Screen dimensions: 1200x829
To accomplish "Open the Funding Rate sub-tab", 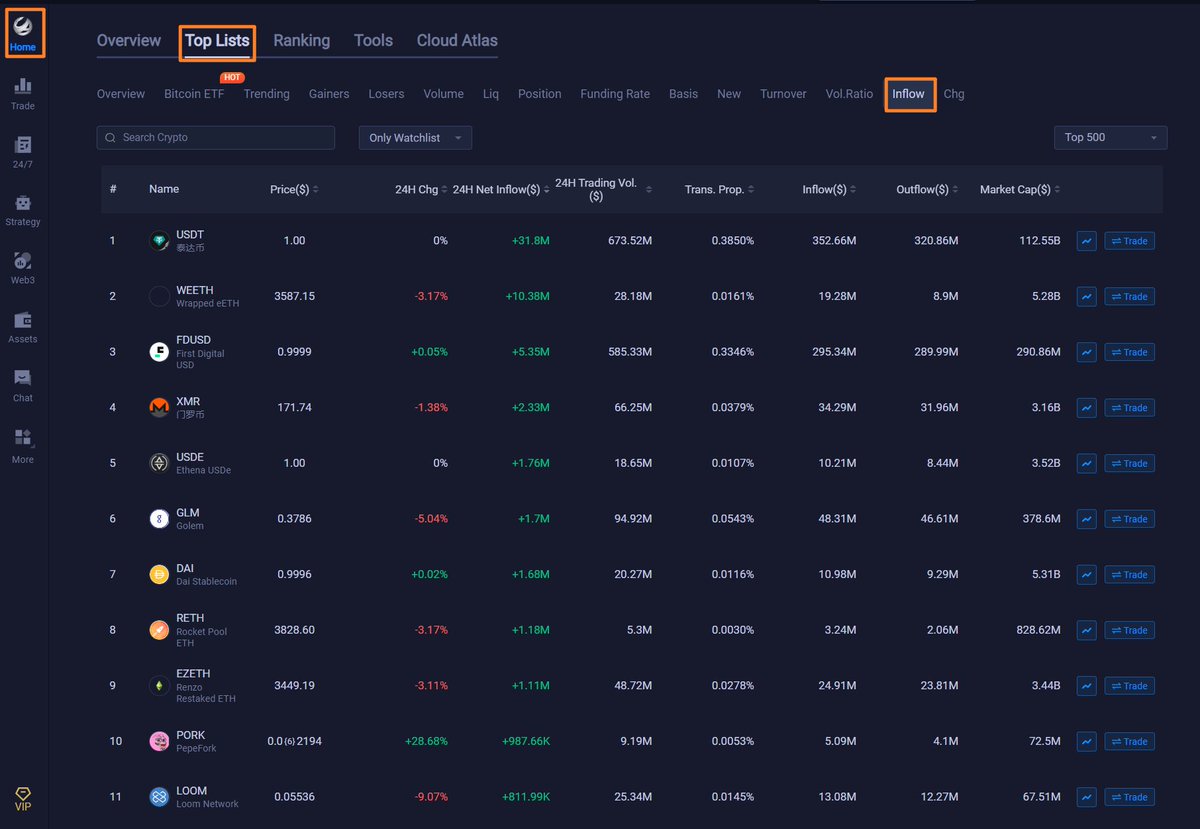I will pyautogui.click(x=615, y=94).
